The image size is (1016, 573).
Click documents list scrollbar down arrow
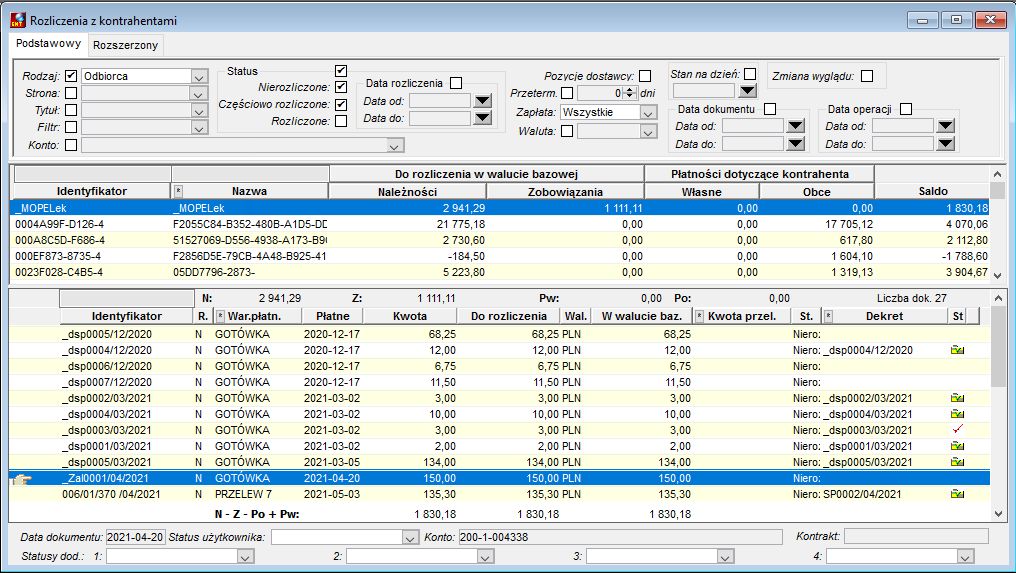pos(998,514)
